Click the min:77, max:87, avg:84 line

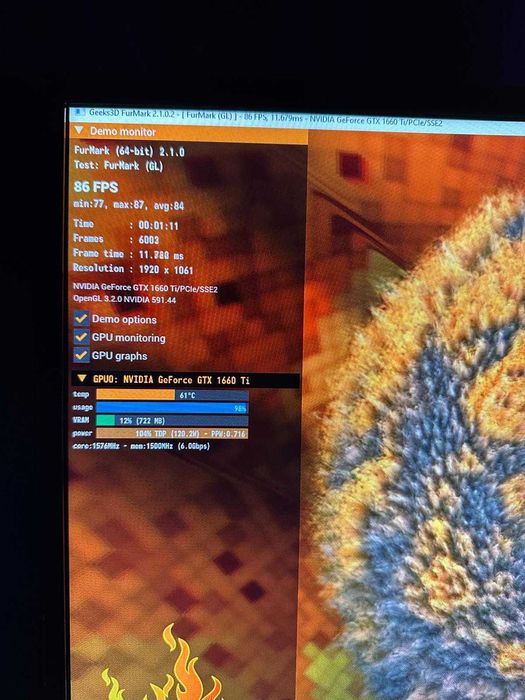(129, 205)
